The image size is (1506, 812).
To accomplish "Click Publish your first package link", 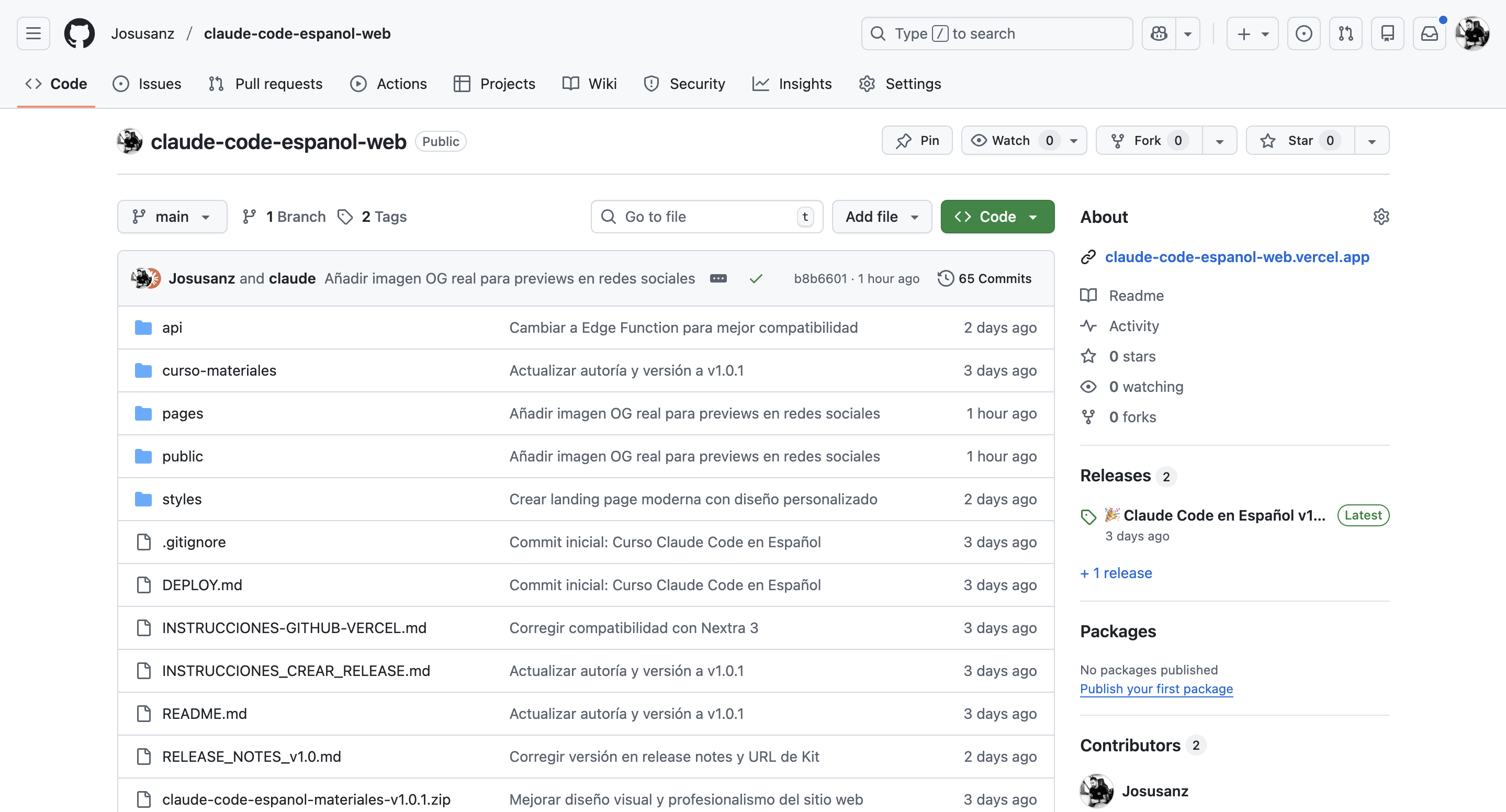I will pos(1156,689).
